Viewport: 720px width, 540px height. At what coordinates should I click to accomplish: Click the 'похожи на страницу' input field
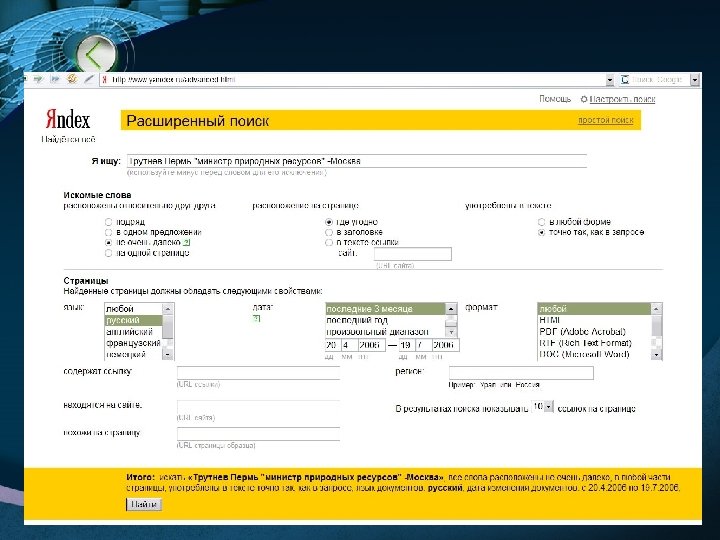click(259, 434)
